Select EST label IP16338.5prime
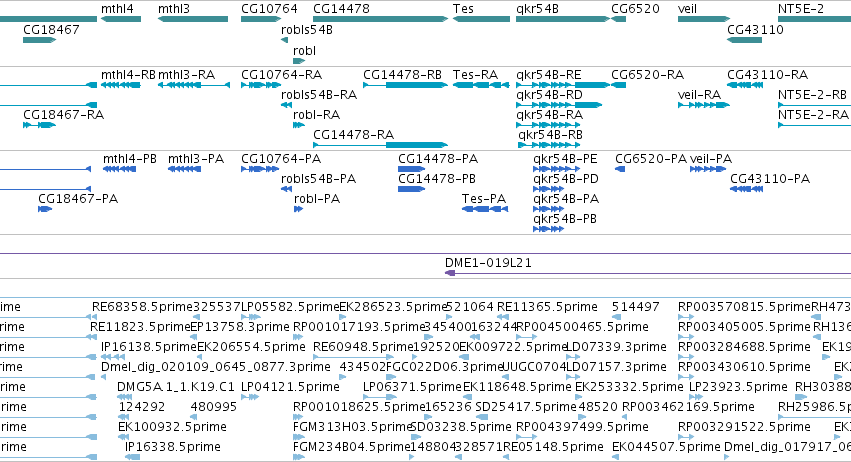851x462 pixels. coord(173,447)
